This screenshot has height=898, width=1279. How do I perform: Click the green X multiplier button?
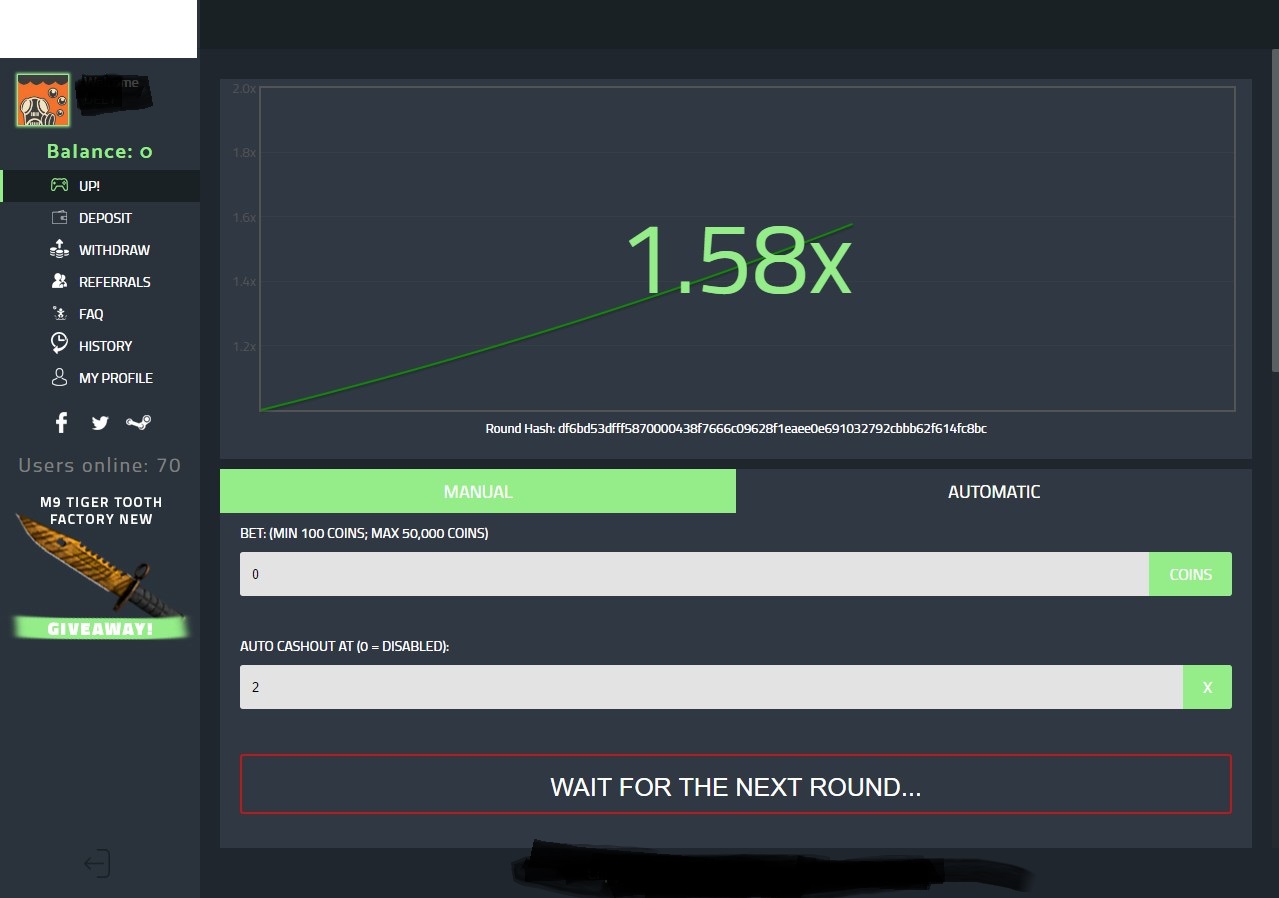1207,688
